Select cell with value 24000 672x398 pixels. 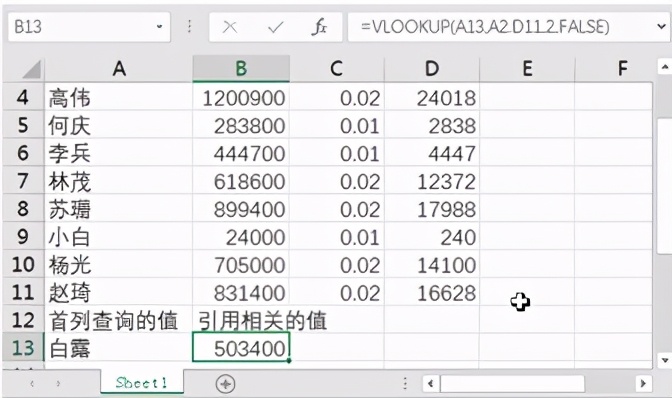241,236
